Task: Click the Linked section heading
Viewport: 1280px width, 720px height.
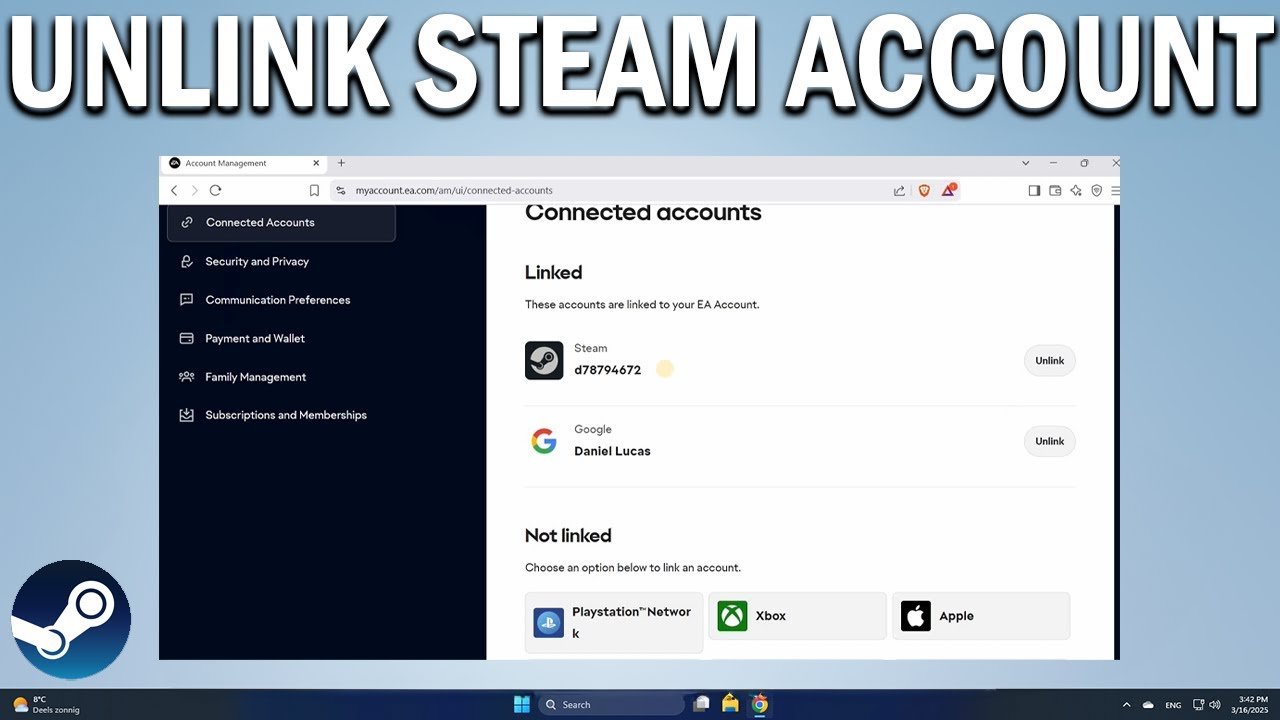Action: (x=553, y=272)
